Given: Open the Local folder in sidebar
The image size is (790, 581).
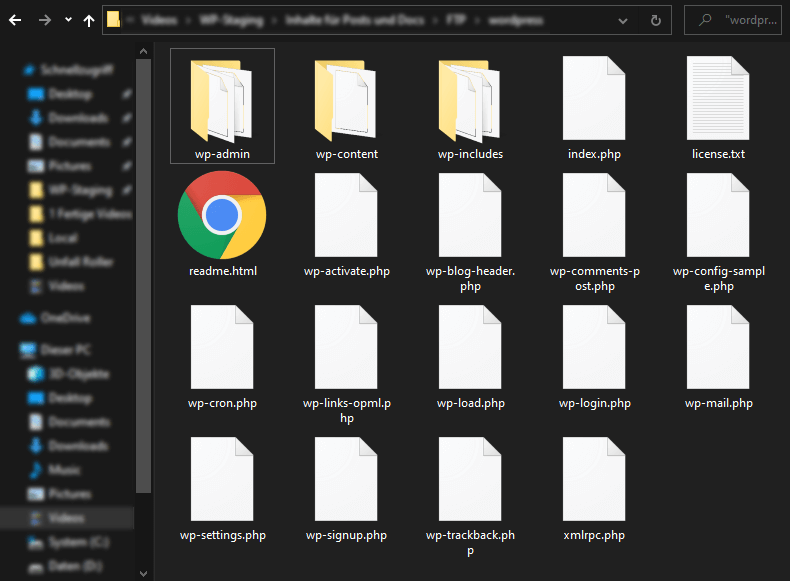Looking at the screenshot, I should point(54,238).
